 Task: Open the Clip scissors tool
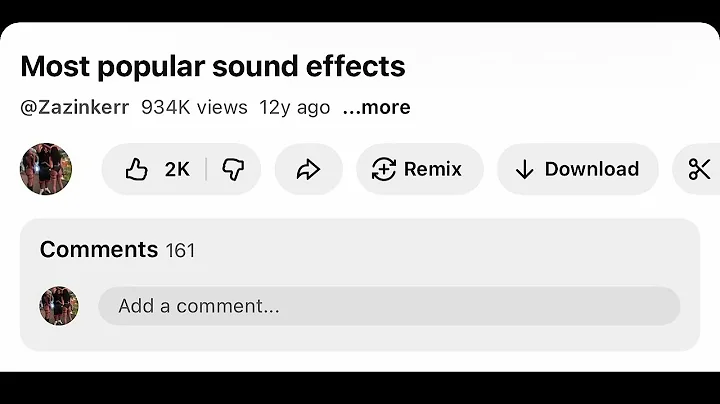[x=699, y=169]
